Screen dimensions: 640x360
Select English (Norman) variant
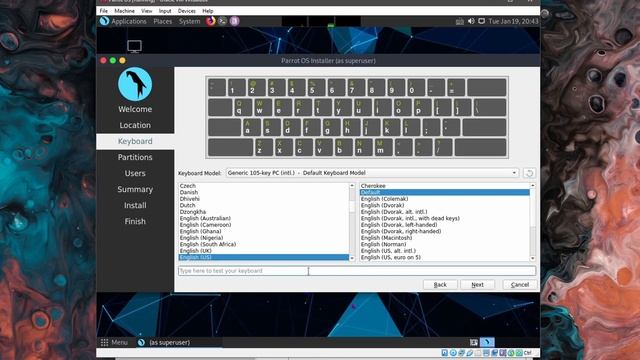444,244
